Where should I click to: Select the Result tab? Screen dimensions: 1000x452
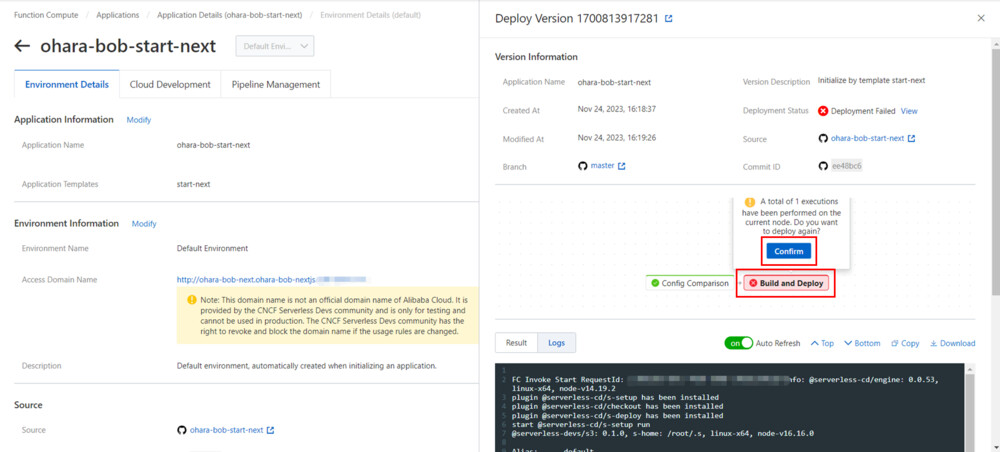click(516, 343)
